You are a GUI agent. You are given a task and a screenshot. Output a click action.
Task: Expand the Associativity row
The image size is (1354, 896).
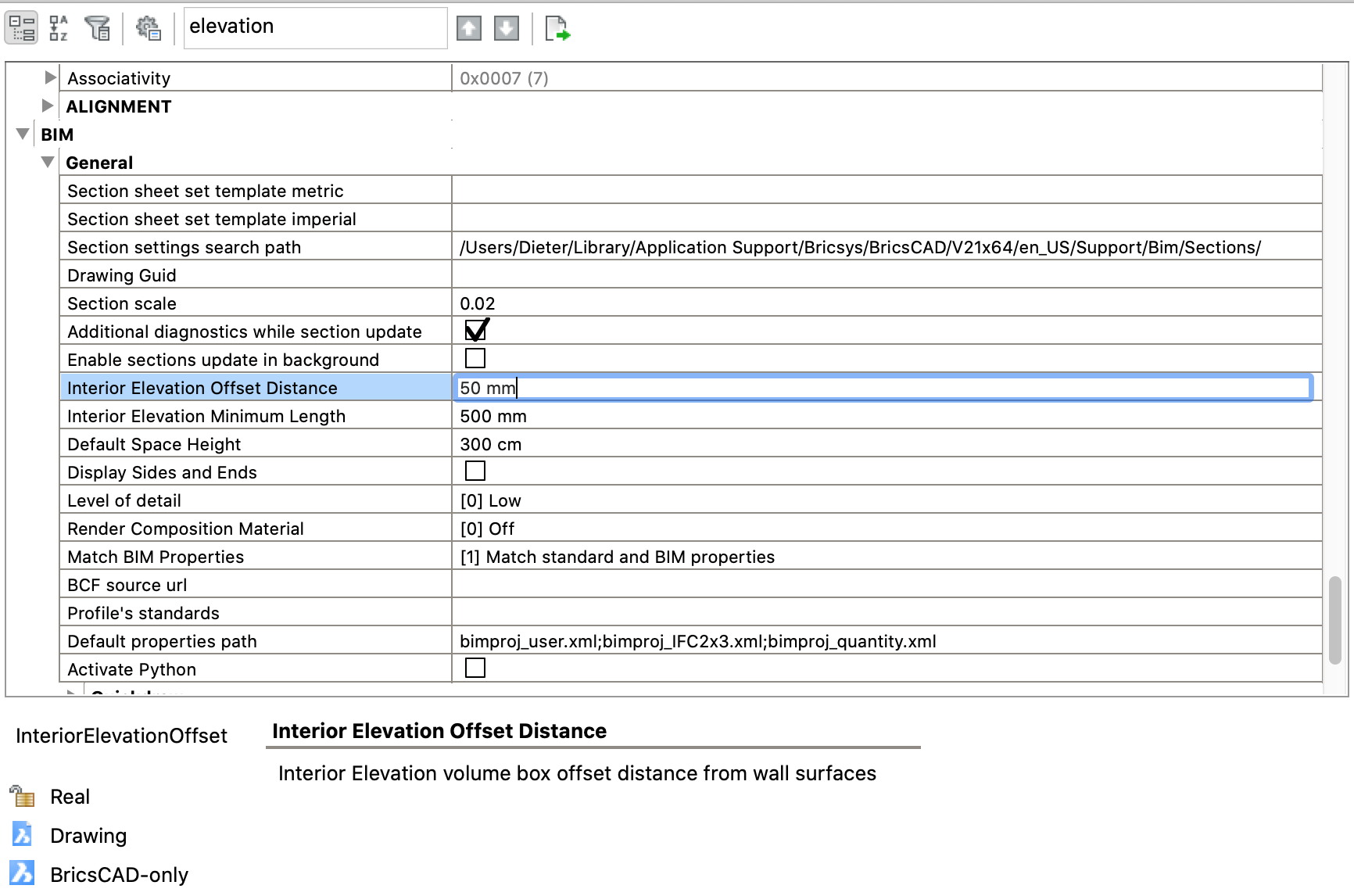tap(50, 77)
